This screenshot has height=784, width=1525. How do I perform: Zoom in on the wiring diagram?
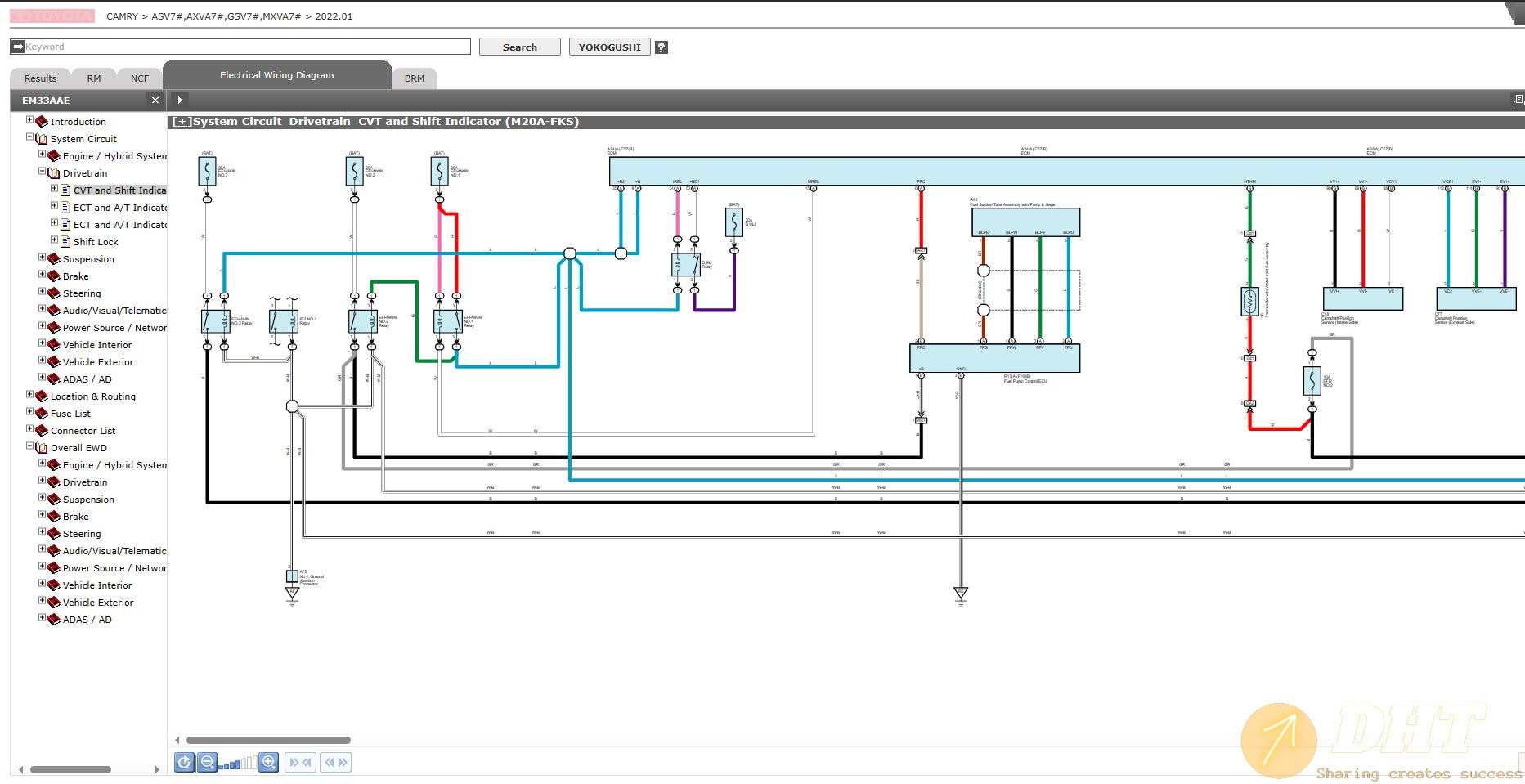pos(269,762)
